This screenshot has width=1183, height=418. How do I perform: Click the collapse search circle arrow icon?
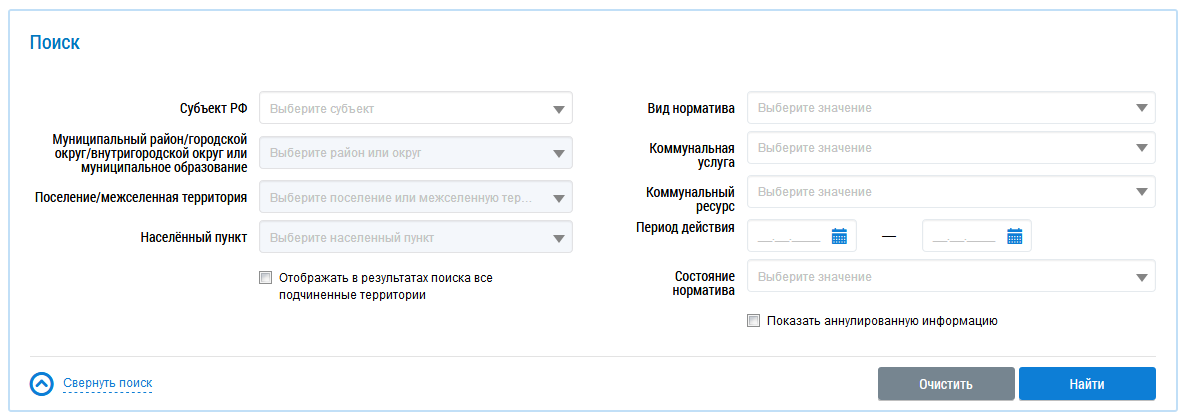(x=41, y=384)
